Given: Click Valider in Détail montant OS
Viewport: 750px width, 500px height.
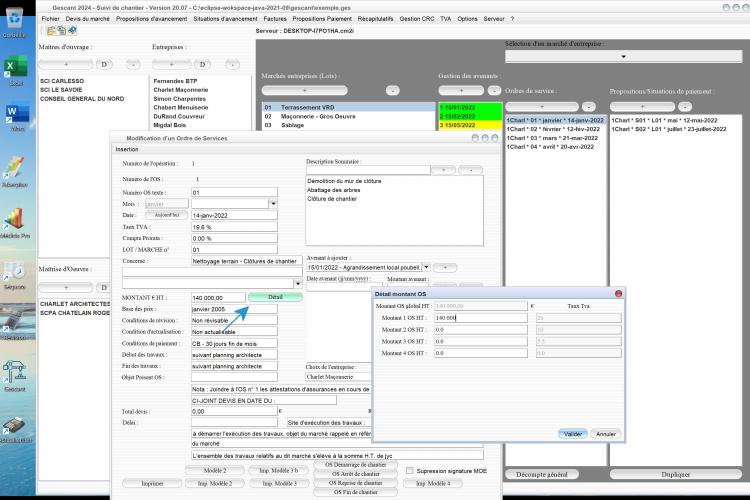Looking at the screenshot, I should pos(573,434).
